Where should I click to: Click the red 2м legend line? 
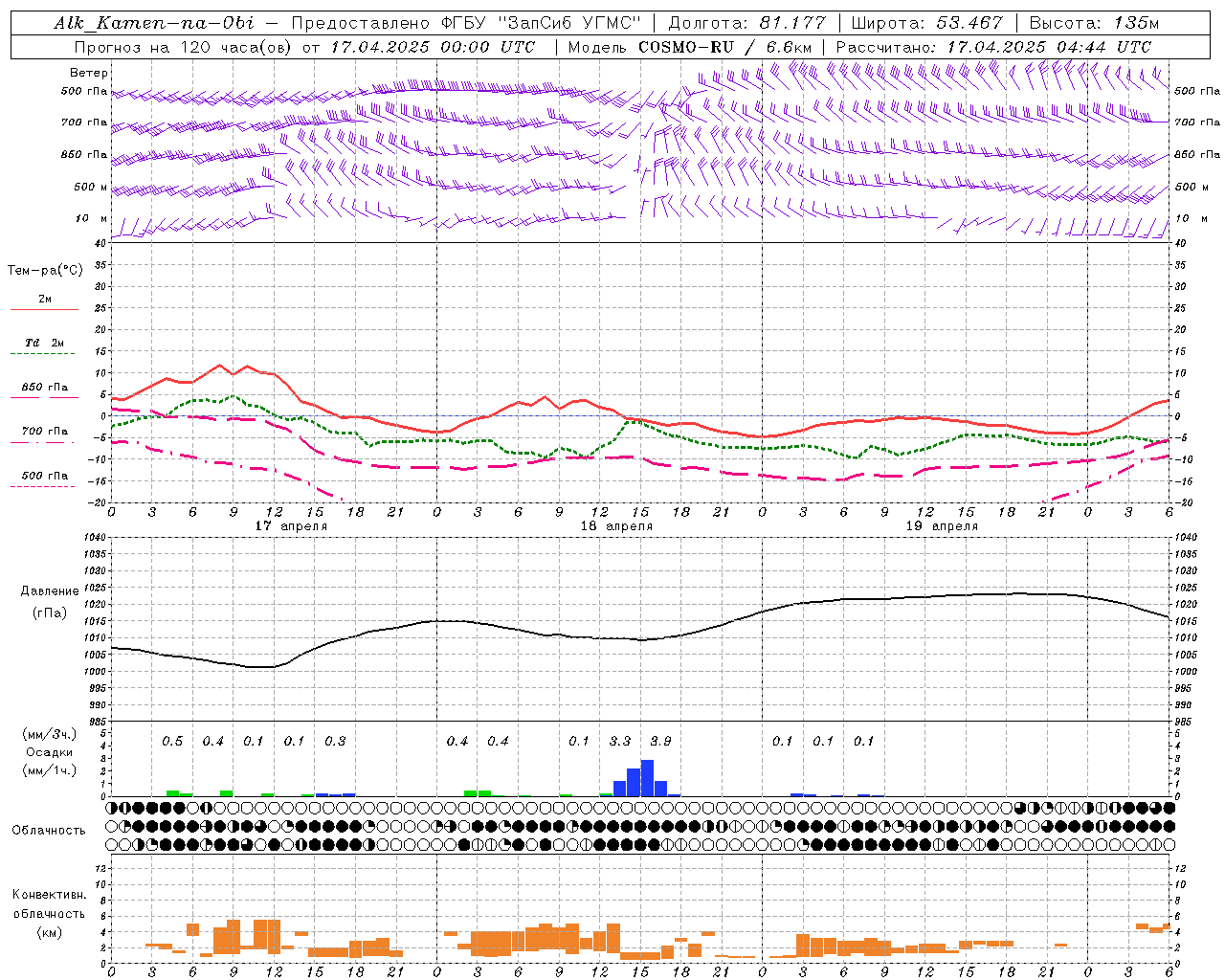pyautogui.click(x=44, y=309)
